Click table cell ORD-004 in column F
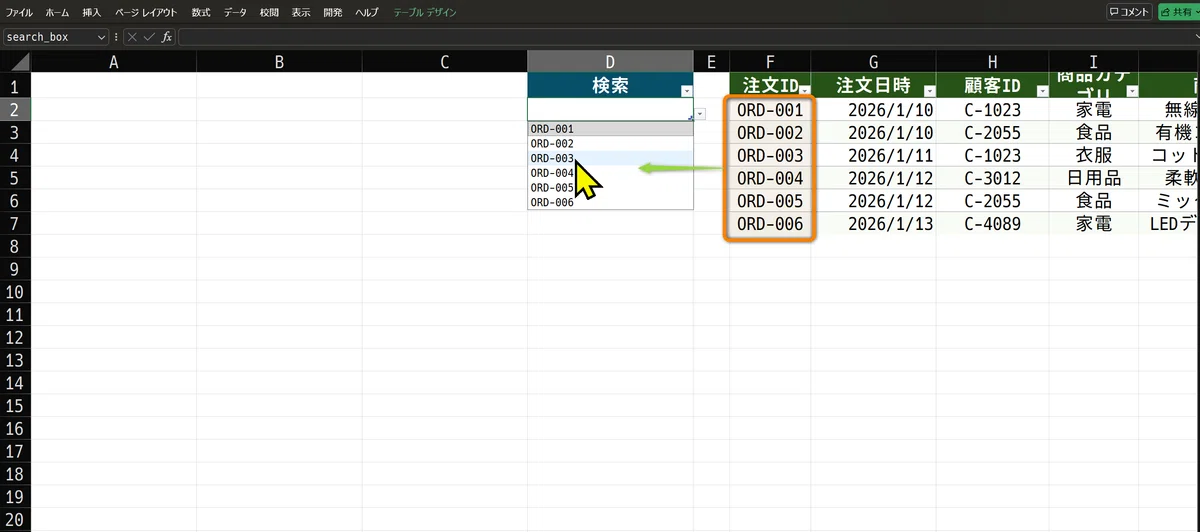Screen dimensions: 1200x532 click(x=770, y=178)
